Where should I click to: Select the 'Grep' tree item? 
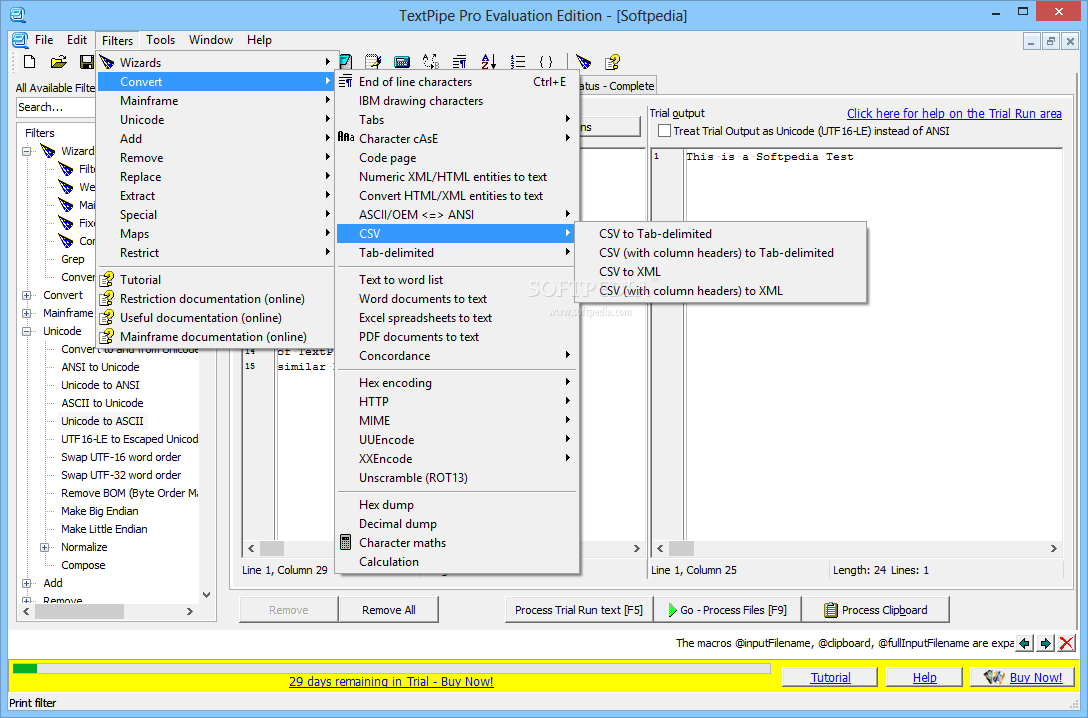(x=73, y=259)
